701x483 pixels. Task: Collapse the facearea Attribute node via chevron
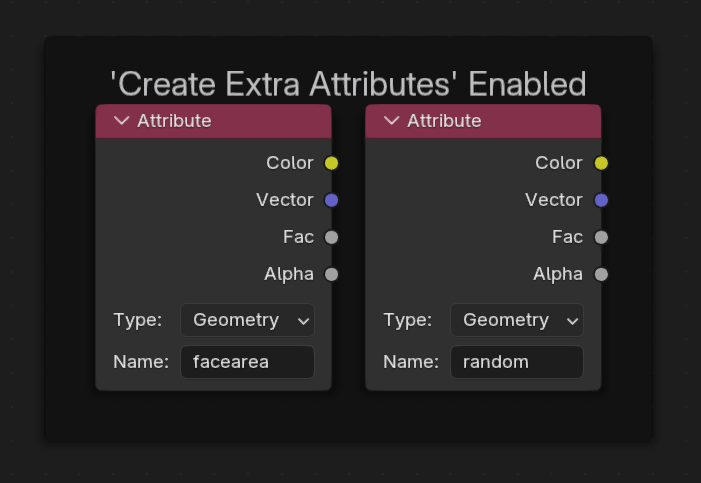[122, 121]
